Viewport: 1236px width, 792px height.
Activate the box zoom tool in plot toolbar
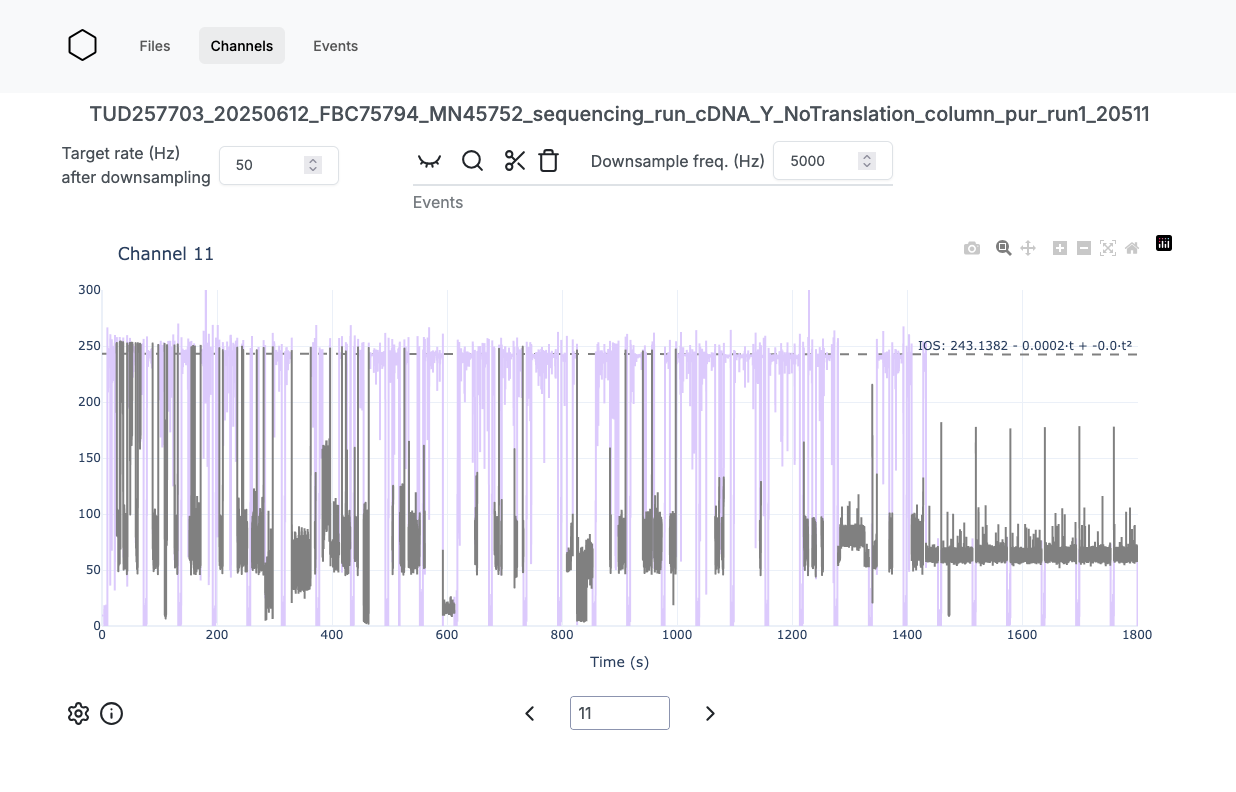tap(1003, 247)
